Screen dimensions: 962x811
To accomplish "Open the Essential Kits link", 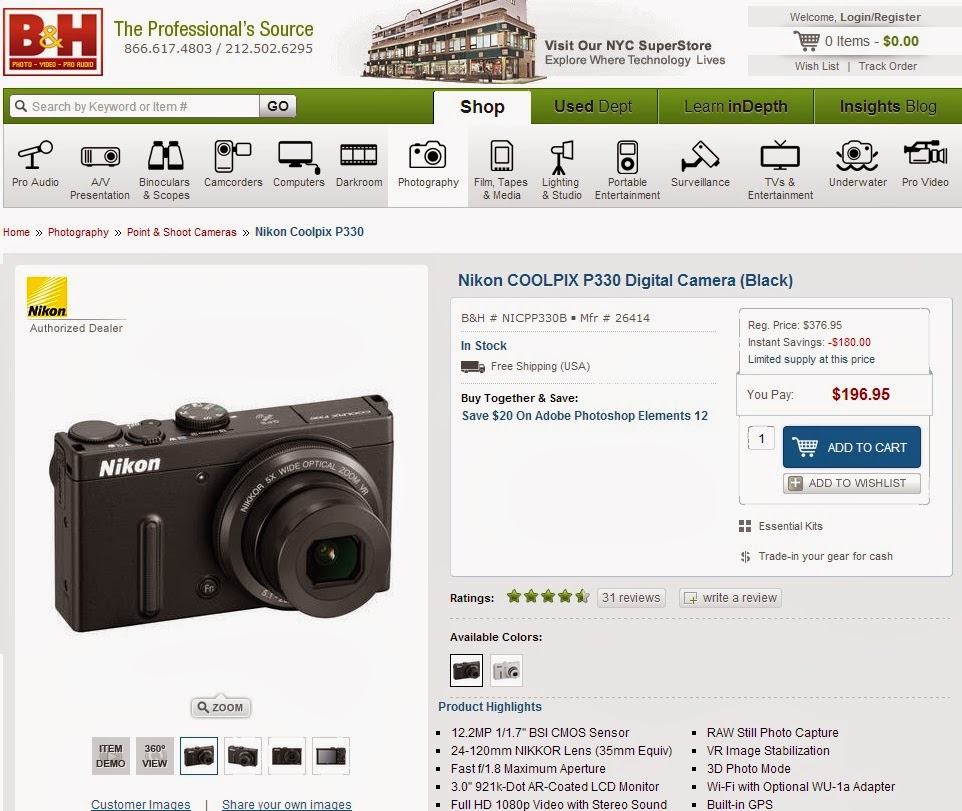I will click(x=790, y=526).
